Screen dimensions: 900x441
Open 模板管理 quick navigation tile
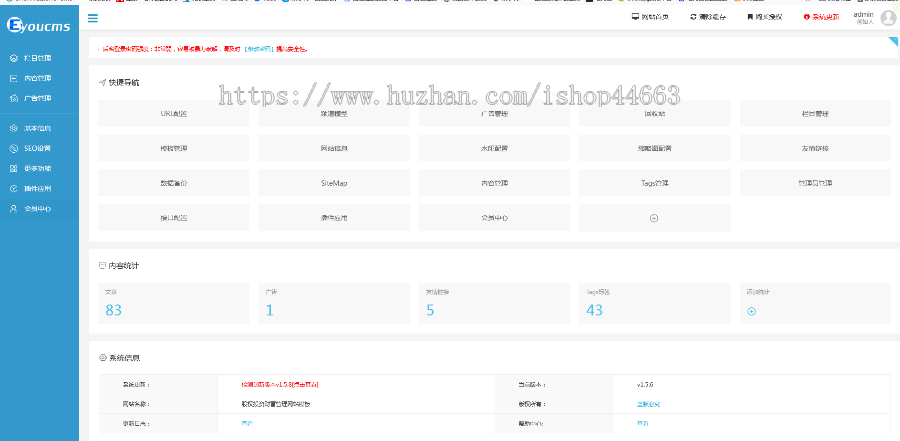[x=174, y=148]
